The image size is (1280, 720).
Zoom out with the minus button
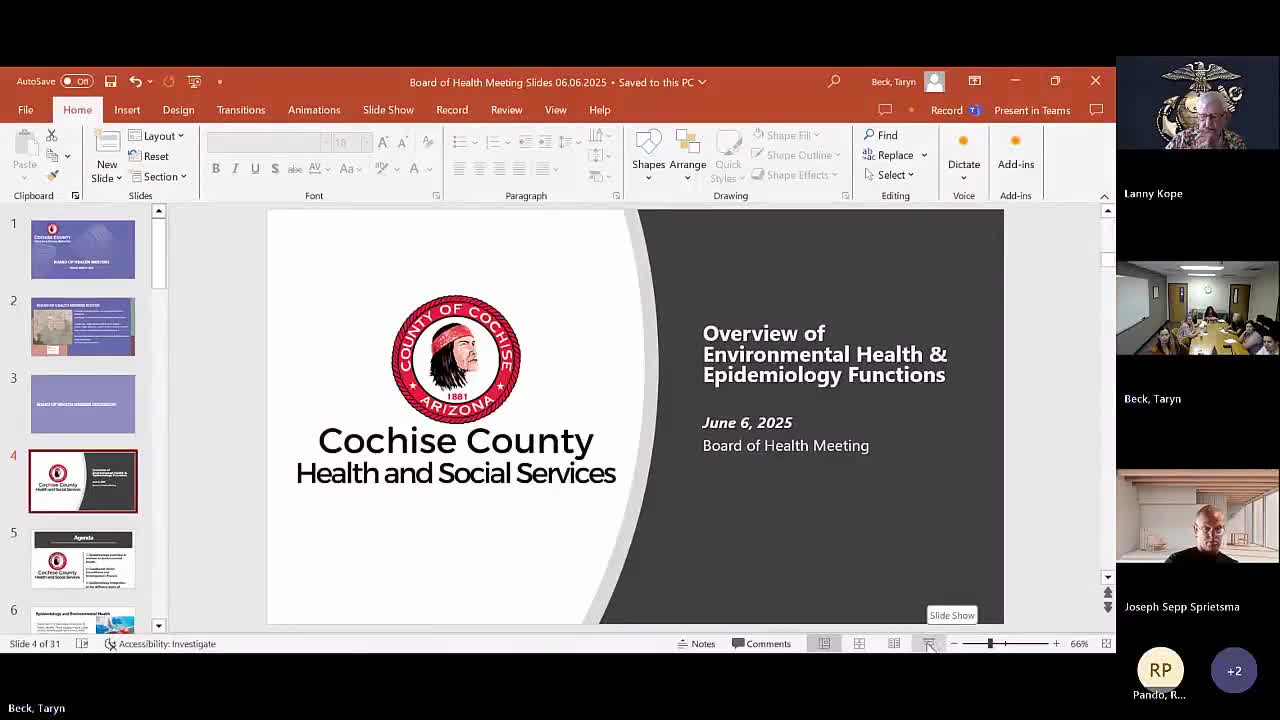point(954,644)
